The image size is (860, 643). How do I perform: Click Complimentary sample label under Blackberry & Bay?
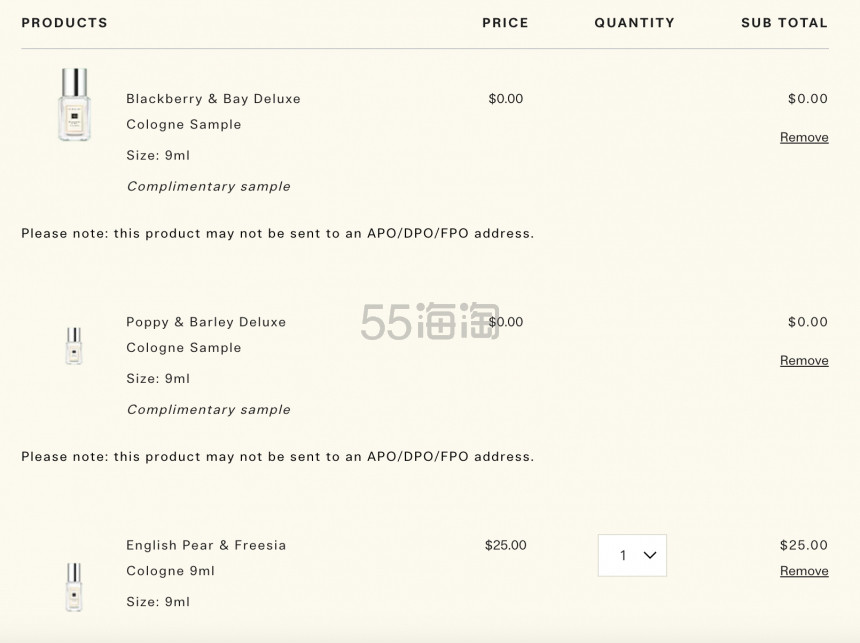(208, 186)
